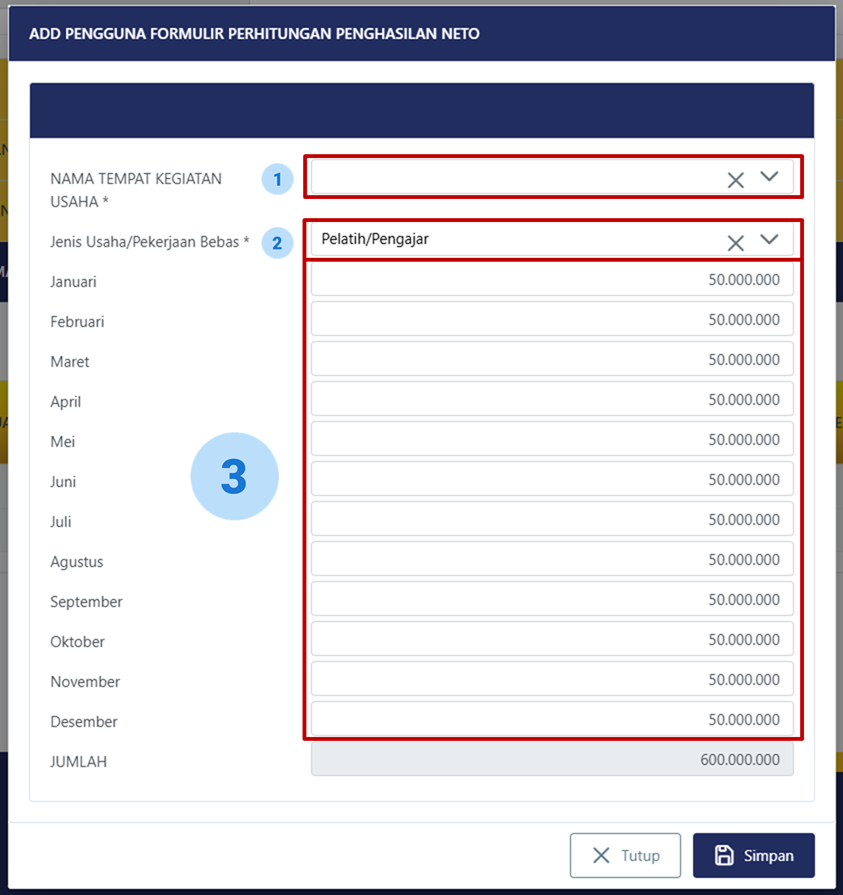
Task: Select the Maret amount input
Action: [x=552, y=360]
